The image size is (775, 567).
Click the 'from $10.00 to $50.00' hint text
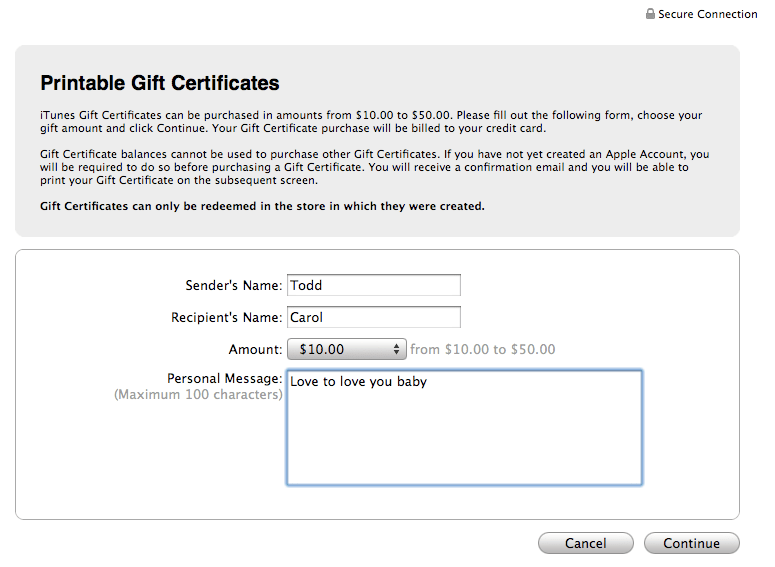[482, 349]
